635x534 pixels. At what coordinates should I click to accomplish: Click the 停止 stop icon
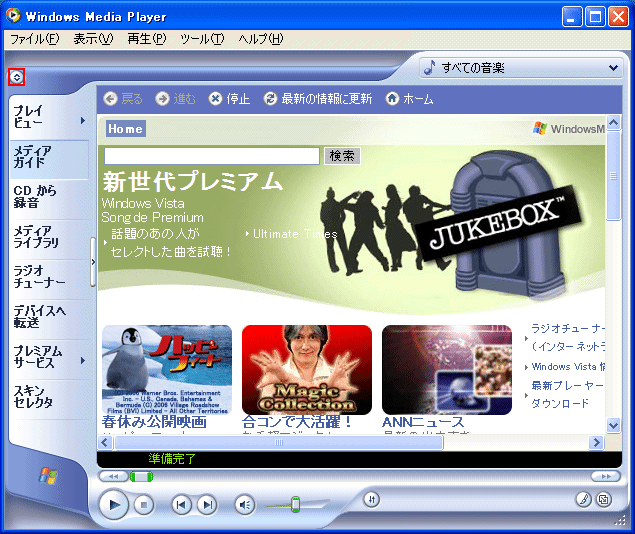215,98
